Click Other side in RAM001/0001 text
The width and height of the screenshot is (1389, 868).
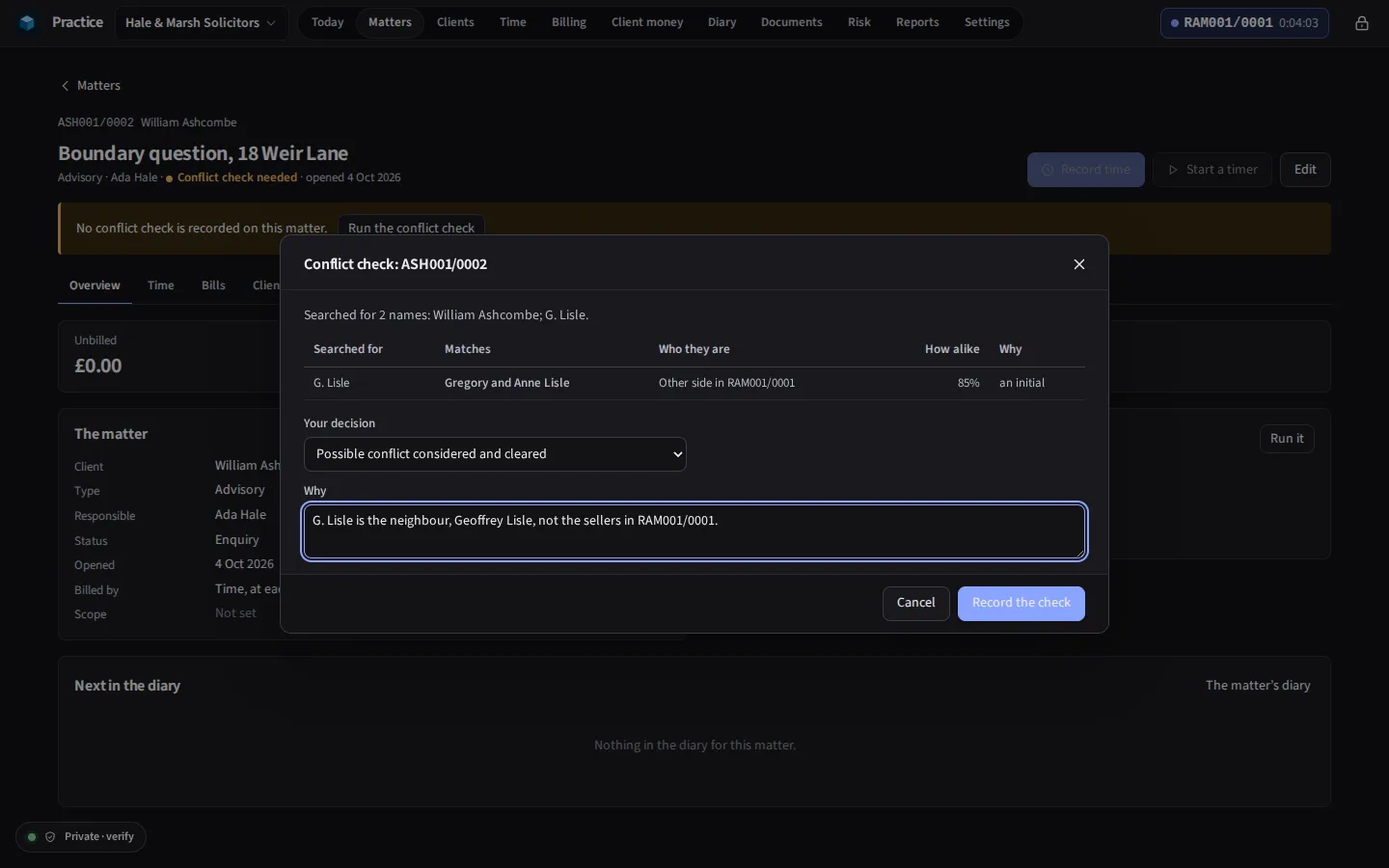(727, 383)
